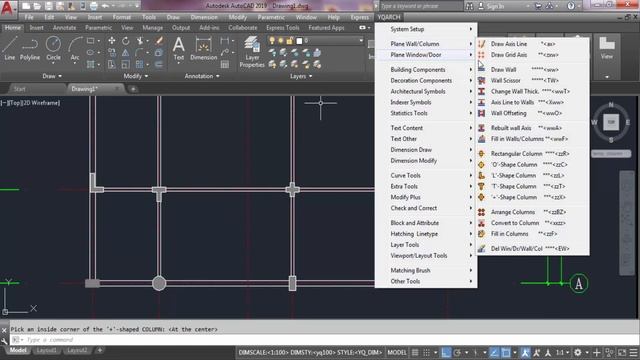Open the YQARCH menu
This screenshot has height=360, width=640.
[389, 17]
